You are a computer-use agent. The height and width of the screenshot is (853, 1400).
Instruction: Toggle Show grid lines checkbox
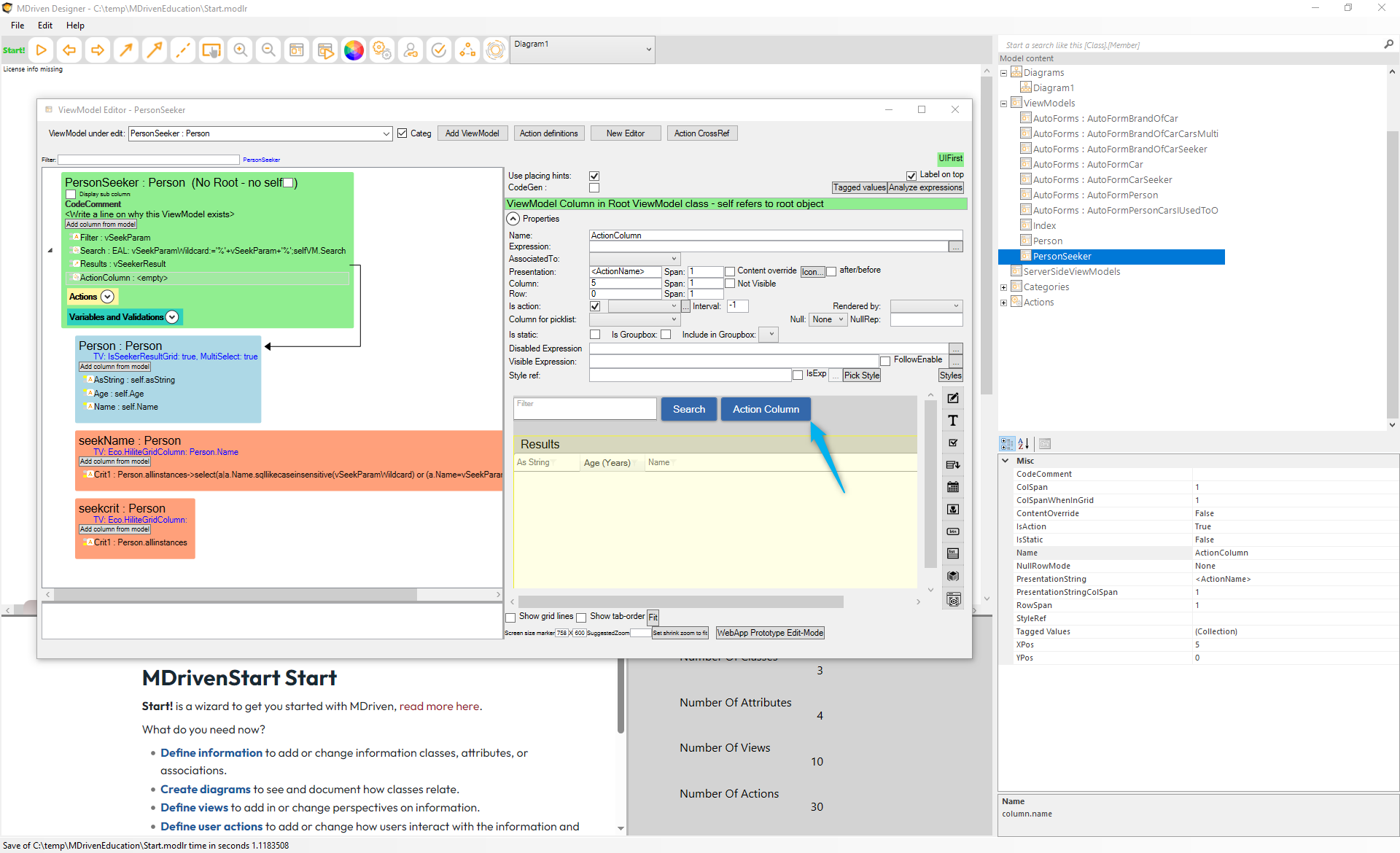(x=510, y=618)
